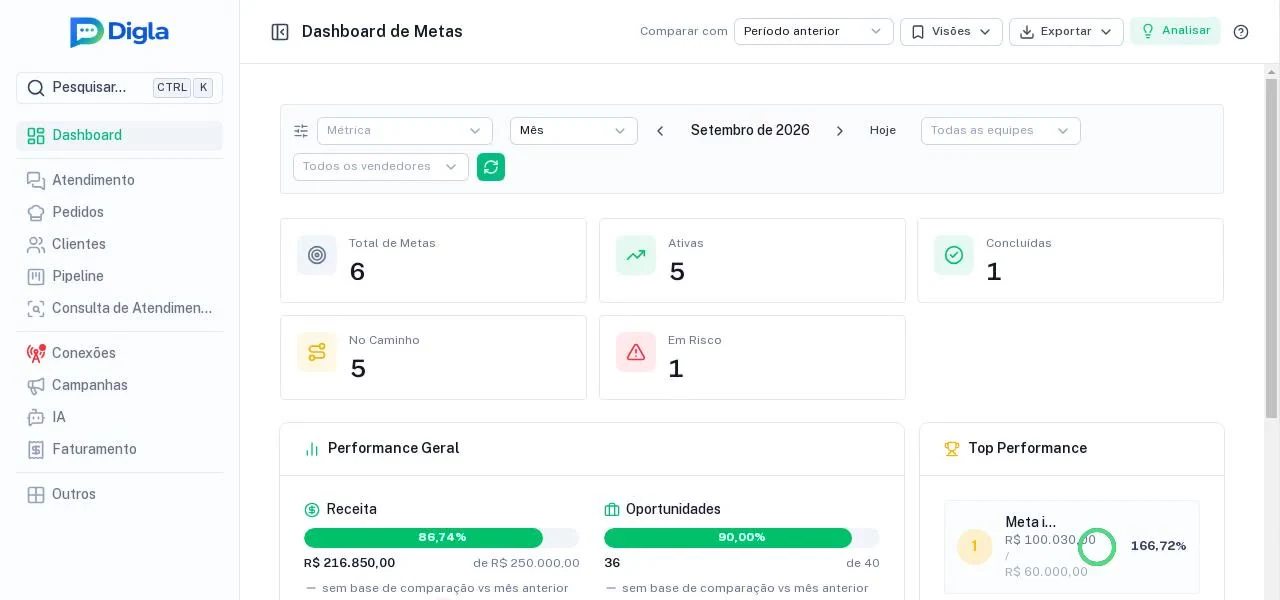Image resolution: width=1280 pixels, height=600 pixels.
Task: Click the green progress ring in Top Performance
Action: pos(1097,547)
